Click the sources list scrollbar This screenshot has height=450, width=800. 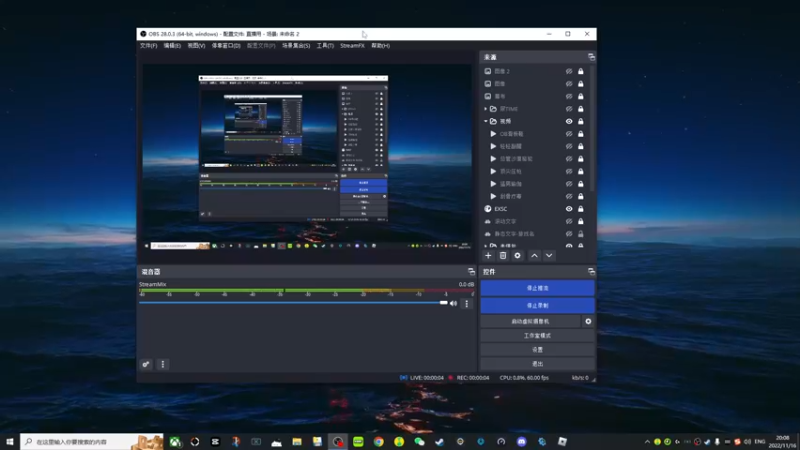(592, 128)
